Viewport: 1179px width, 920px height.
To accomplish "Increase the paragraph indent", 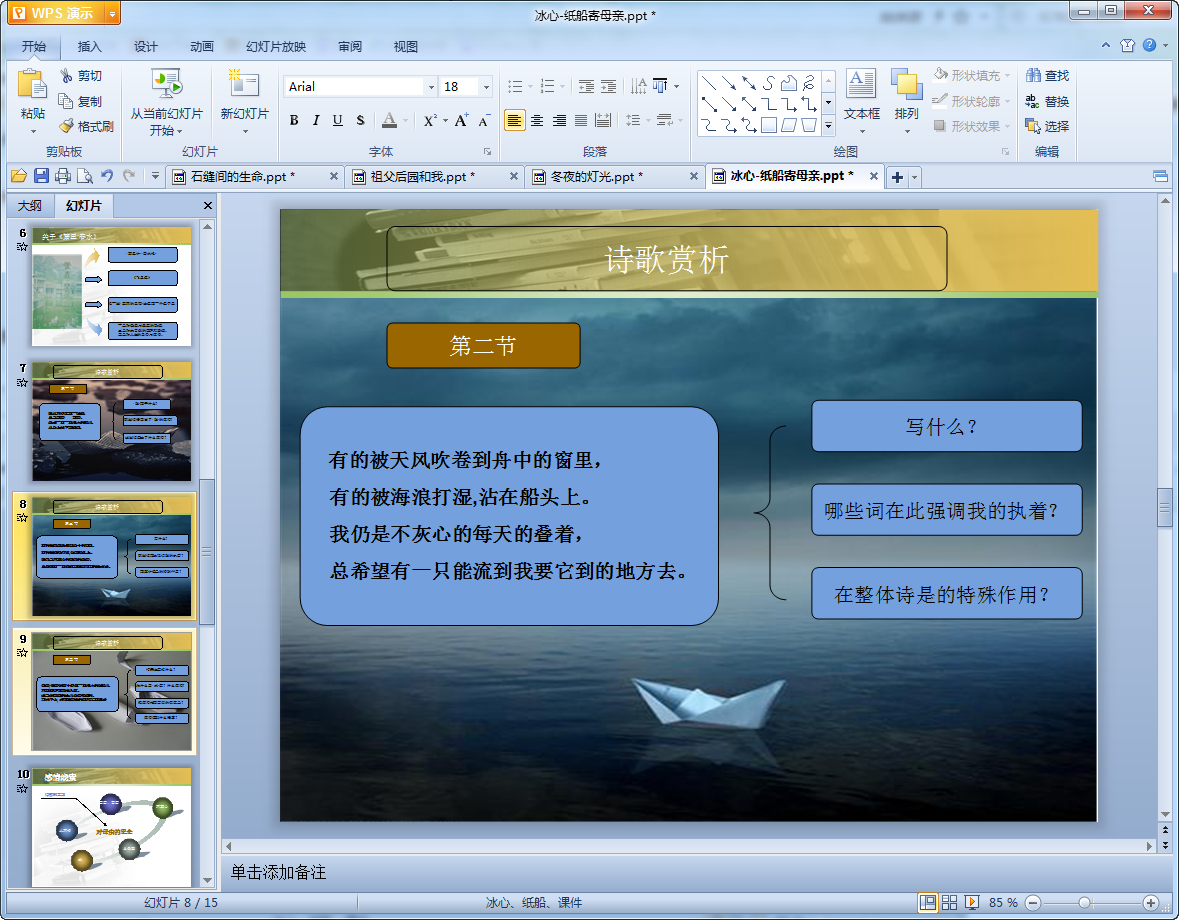I will click(608, 86).
